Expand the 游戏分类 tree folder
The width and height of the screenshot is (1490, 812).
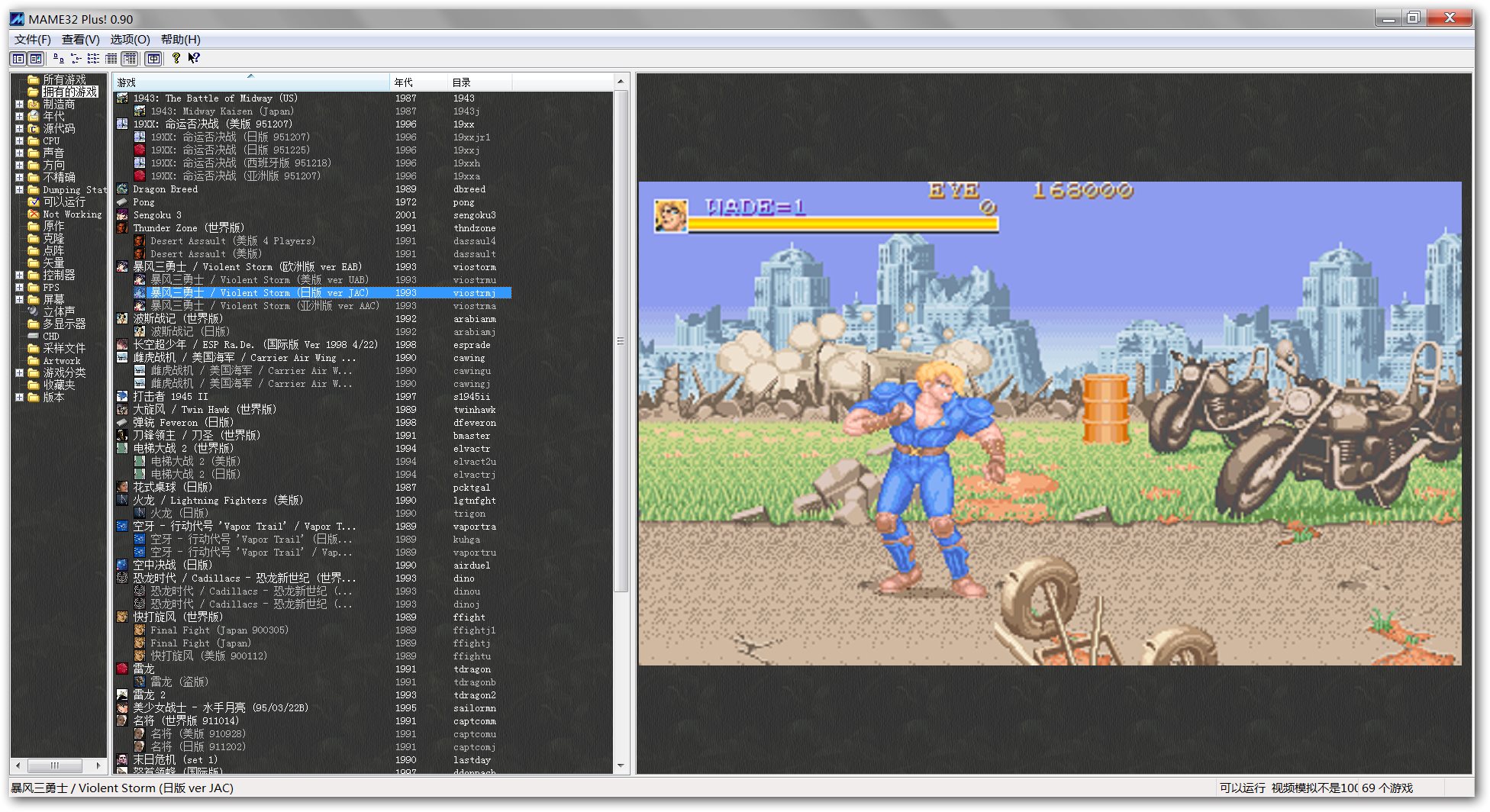pos(19,373)
